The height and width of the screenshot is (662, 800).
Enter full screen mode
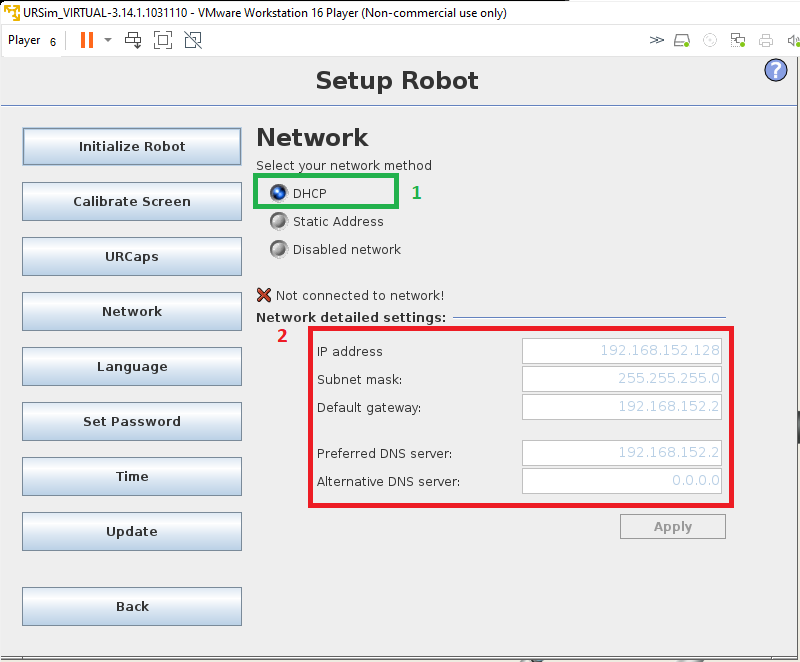163,40
